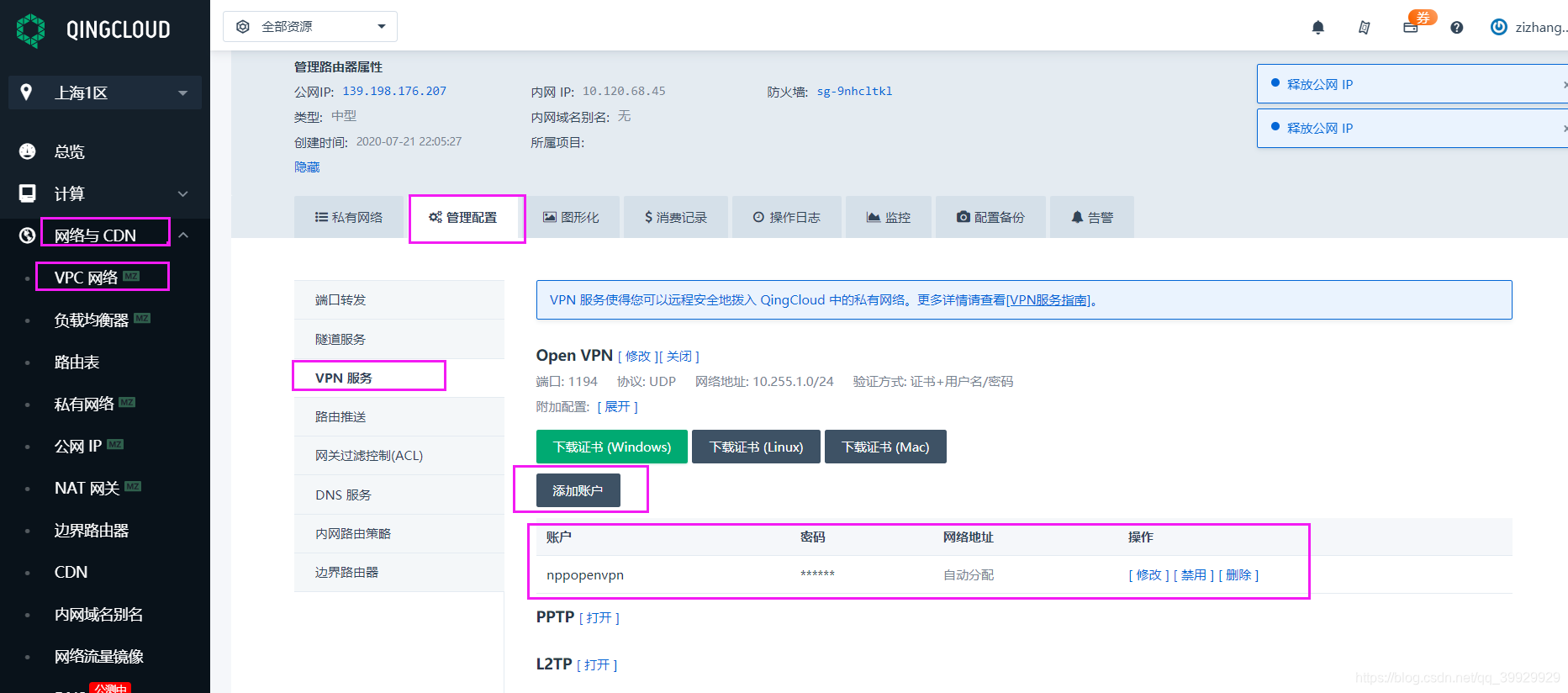
Task: Open the coupon wallet icon
Action: [x=1411, y=28]
